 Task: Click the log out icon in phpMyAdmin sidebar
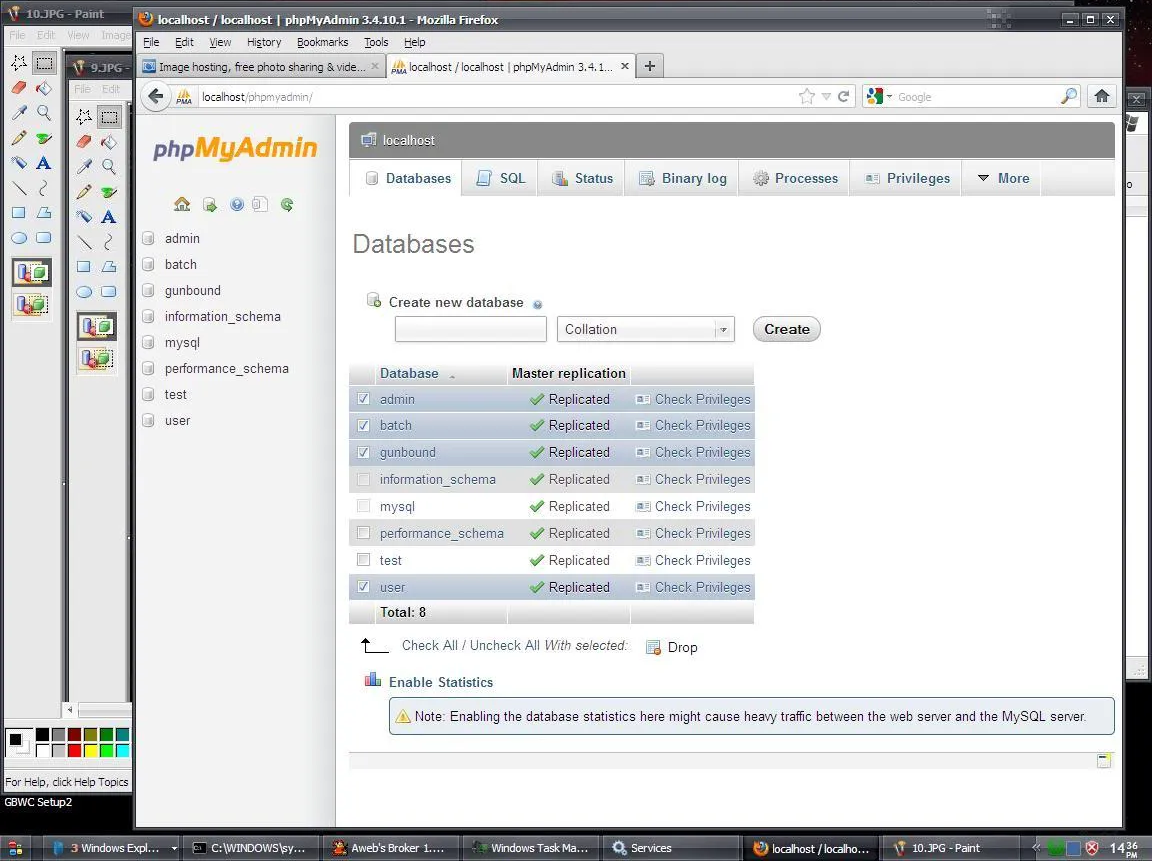pos(210,205)
